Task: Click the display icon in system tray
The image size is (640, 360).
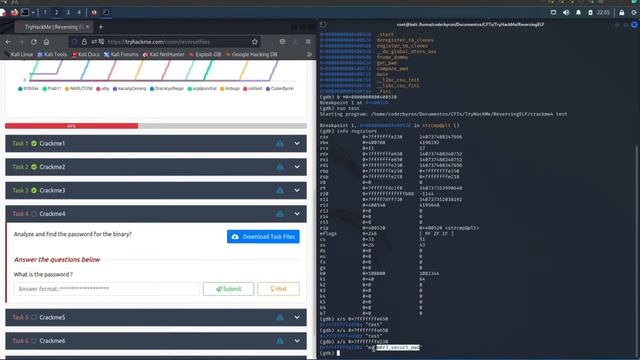Action: (x=553, y=13)
